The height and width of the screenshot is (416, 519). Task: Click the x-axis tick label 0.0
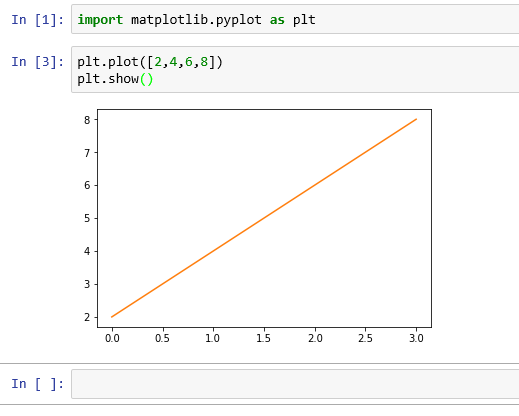point(112,338)
